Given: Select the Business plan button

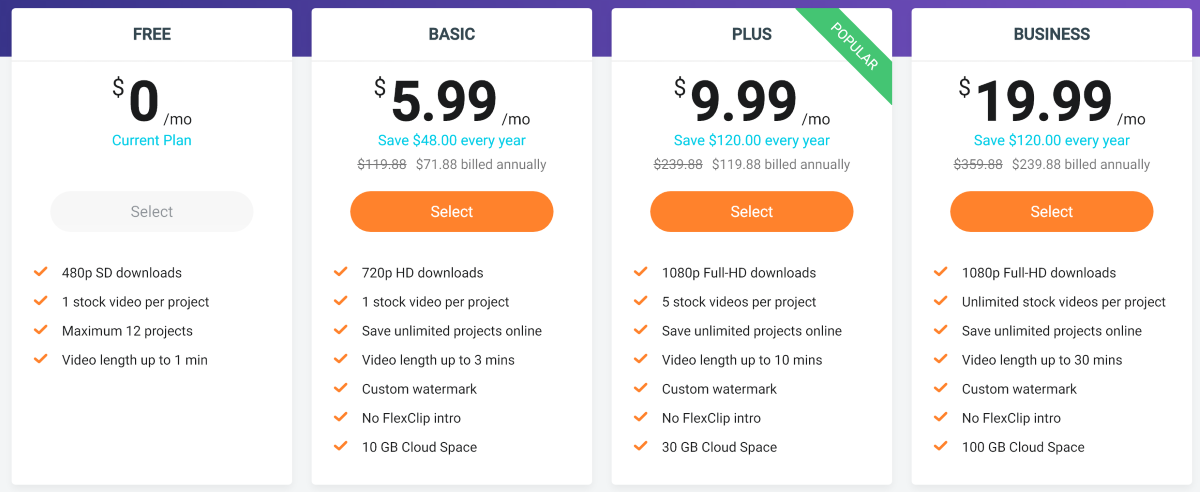Looking at the screenshot, I should [1052, 211].
